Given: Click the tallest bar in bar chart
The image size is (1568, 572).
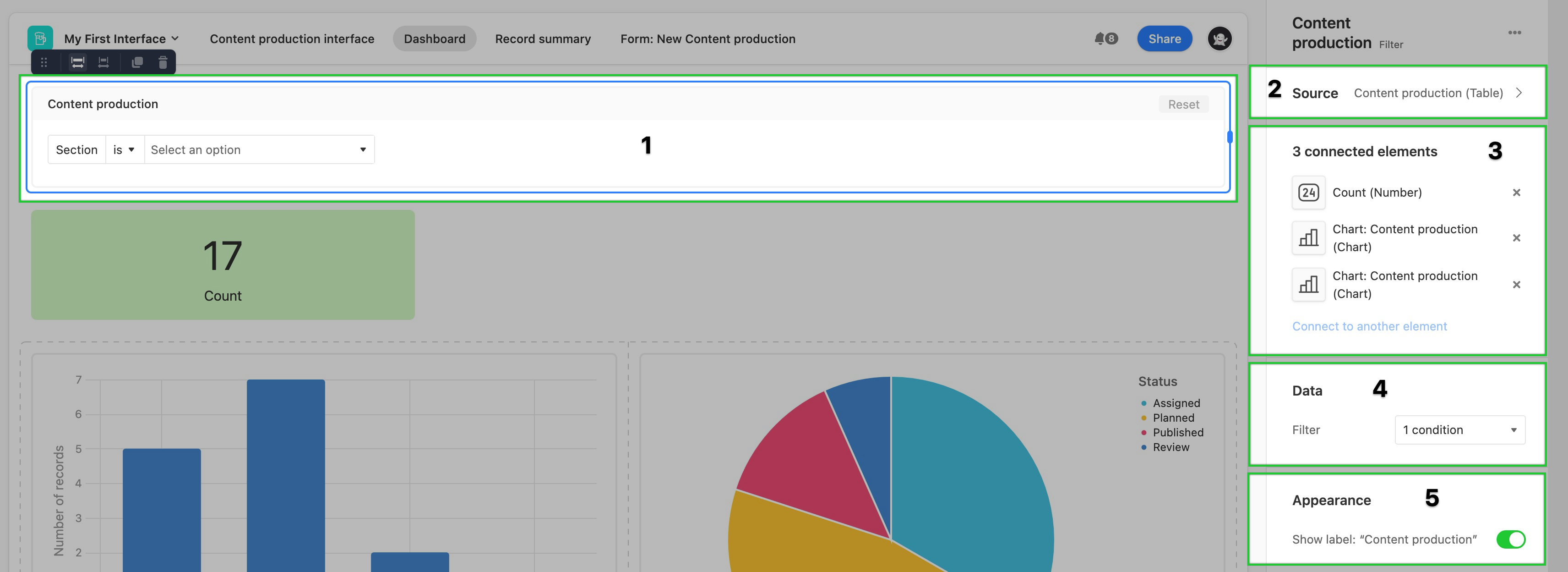Looking at the screenshot, I should click(285, 476).
